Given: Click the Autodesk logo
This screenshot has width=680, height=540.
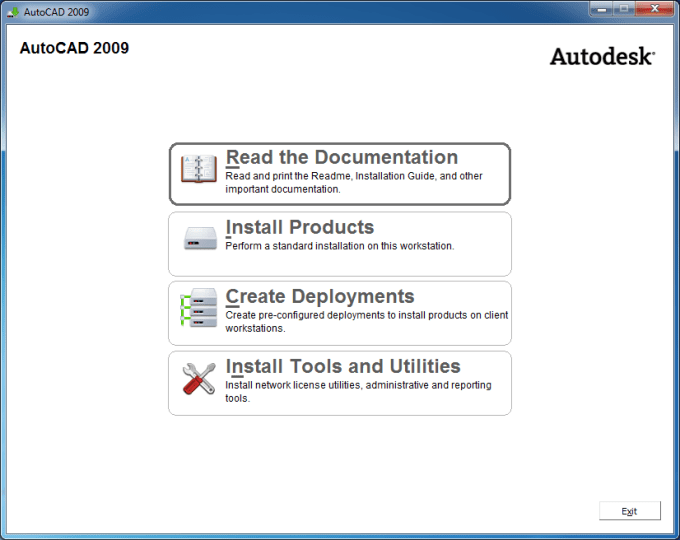Looking at the screenshot, I should click(602, 57).
